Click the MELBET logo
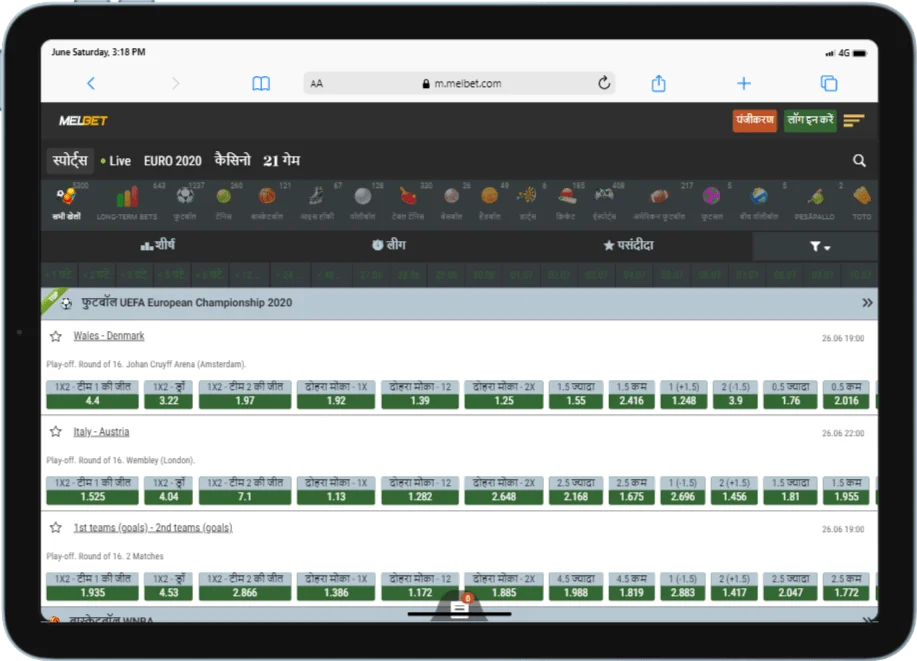The image size is (917, 661). coord(83,121)
